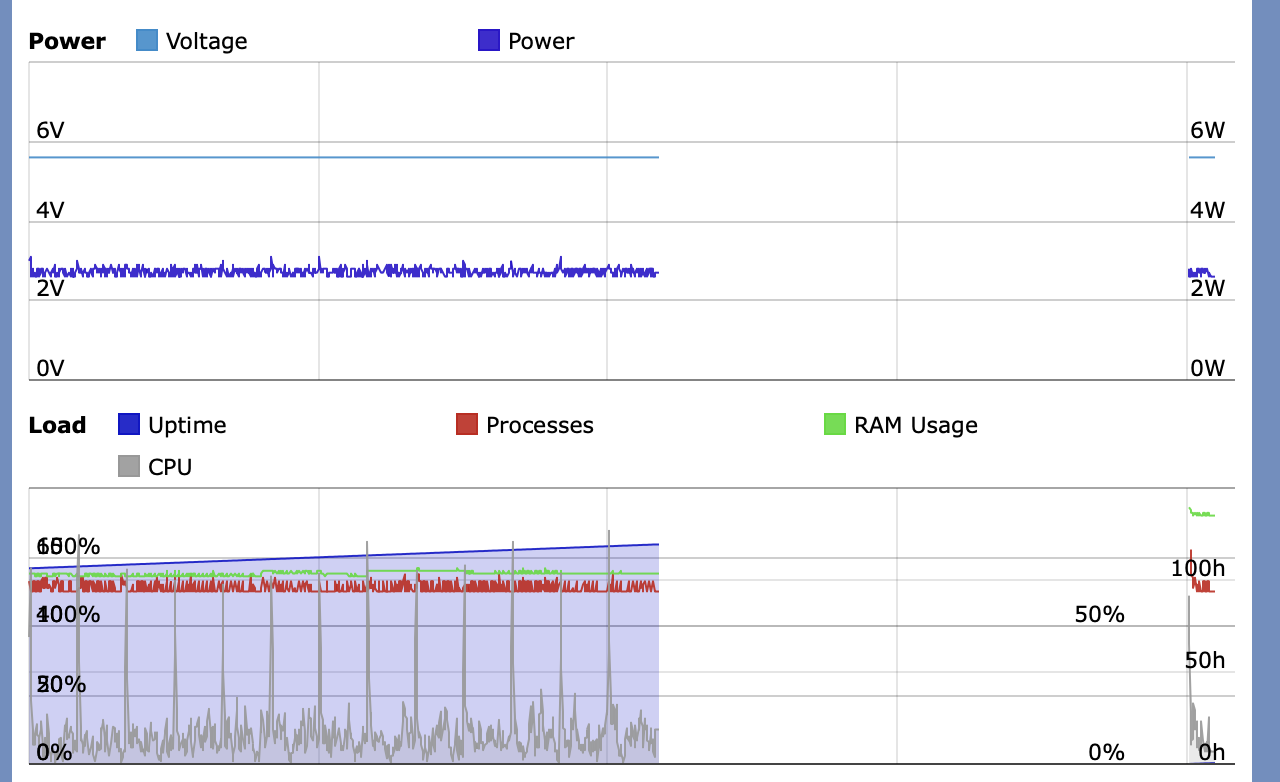Click the 6V axis label
The height and width of the screenshot is (782, 1280).
click(x=50, y=130)
